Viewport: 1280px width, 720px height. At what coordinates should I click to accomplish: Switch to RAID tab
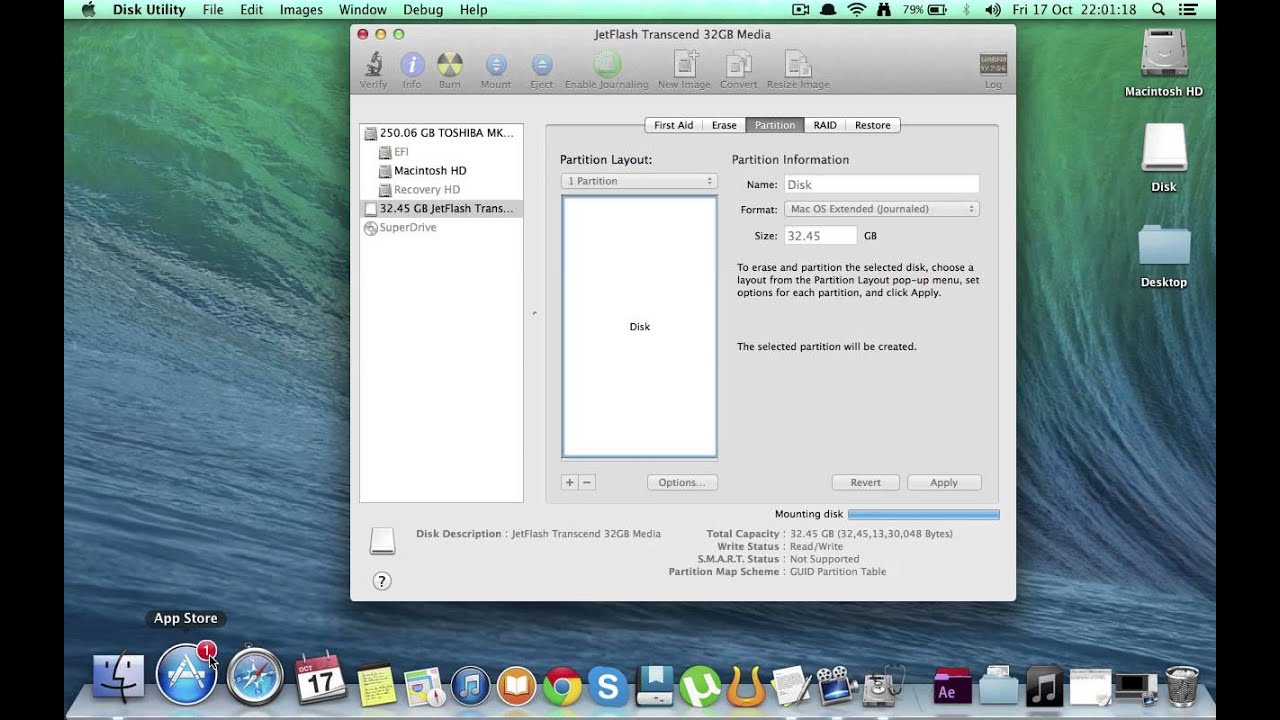[825, 125]
